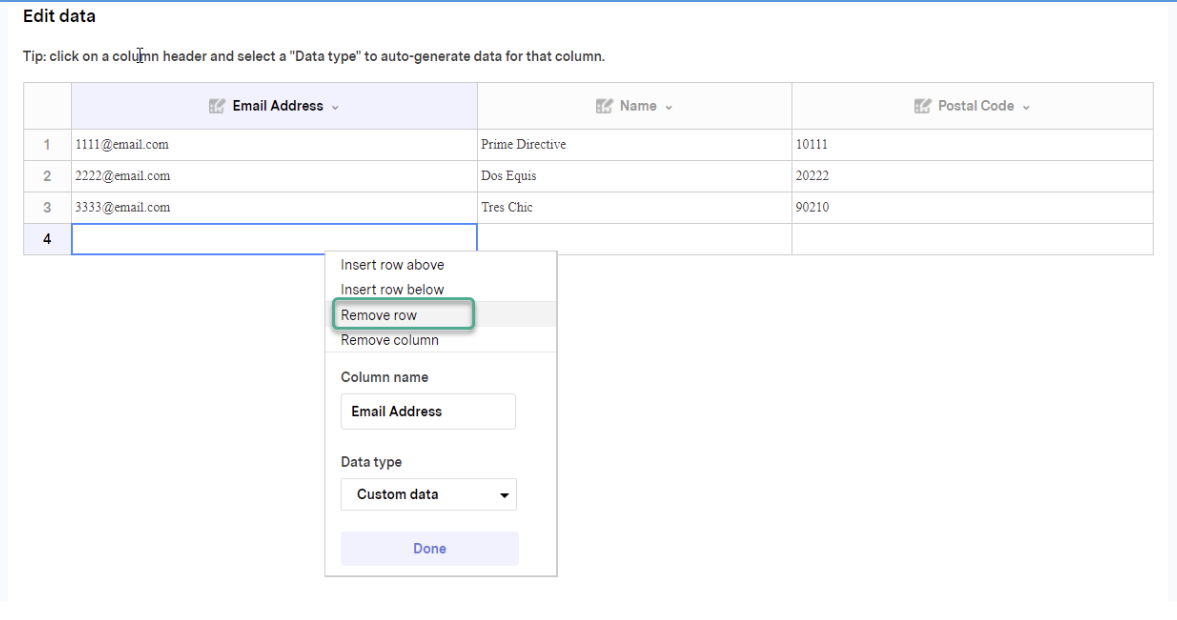Click the Postal Code column type icon
This screenshot has height=620, width=1177.
pyautogui.click(x=922, y=106)
